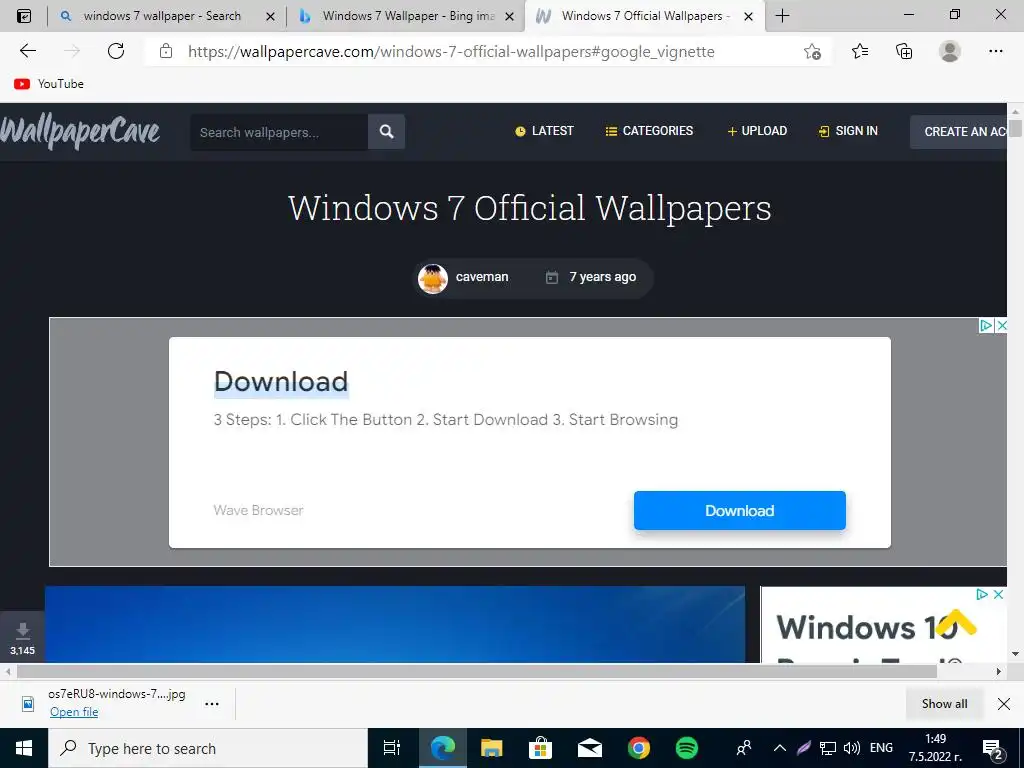
Task: Open AdChoices info on banner ad
Action: 985,325
